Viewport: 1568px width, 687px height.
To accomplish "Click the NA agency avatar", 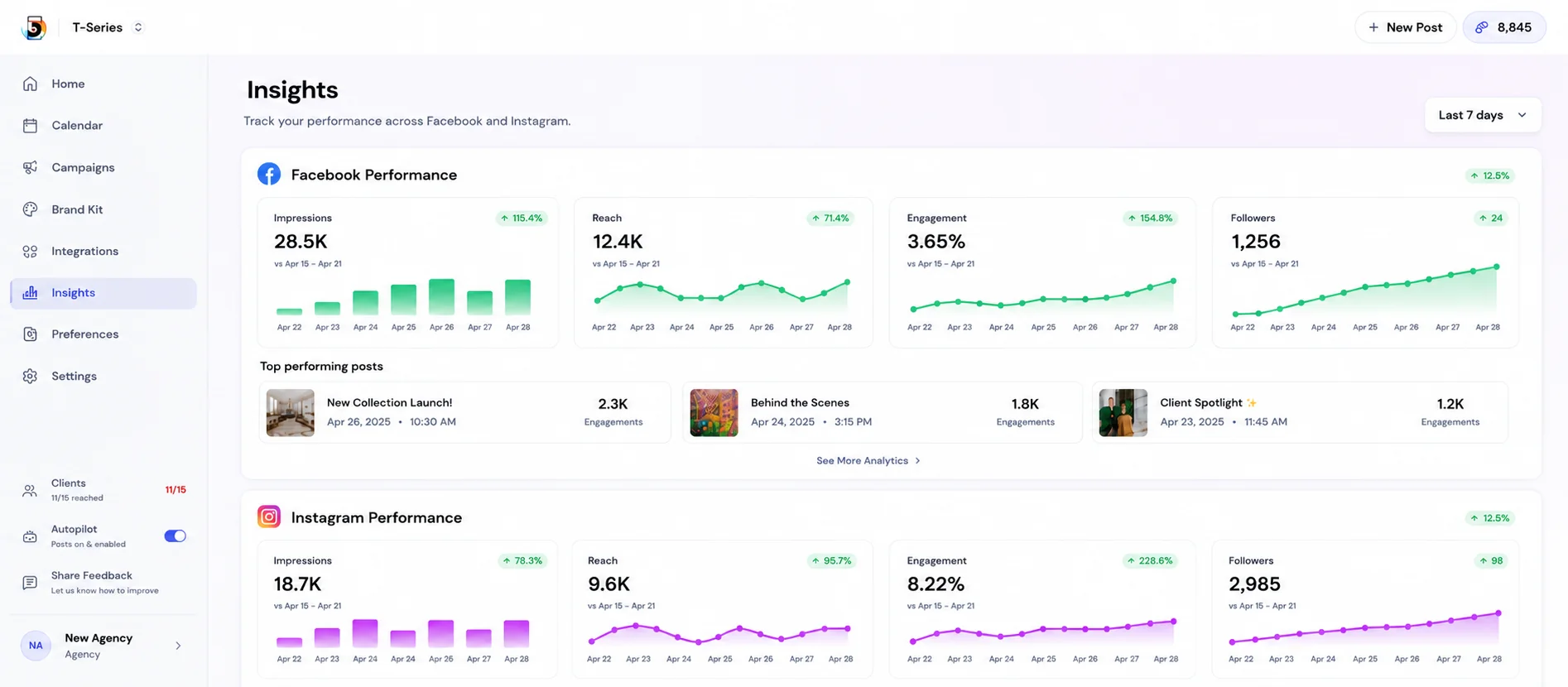I will pyautogui.click(x=36, y=646).
